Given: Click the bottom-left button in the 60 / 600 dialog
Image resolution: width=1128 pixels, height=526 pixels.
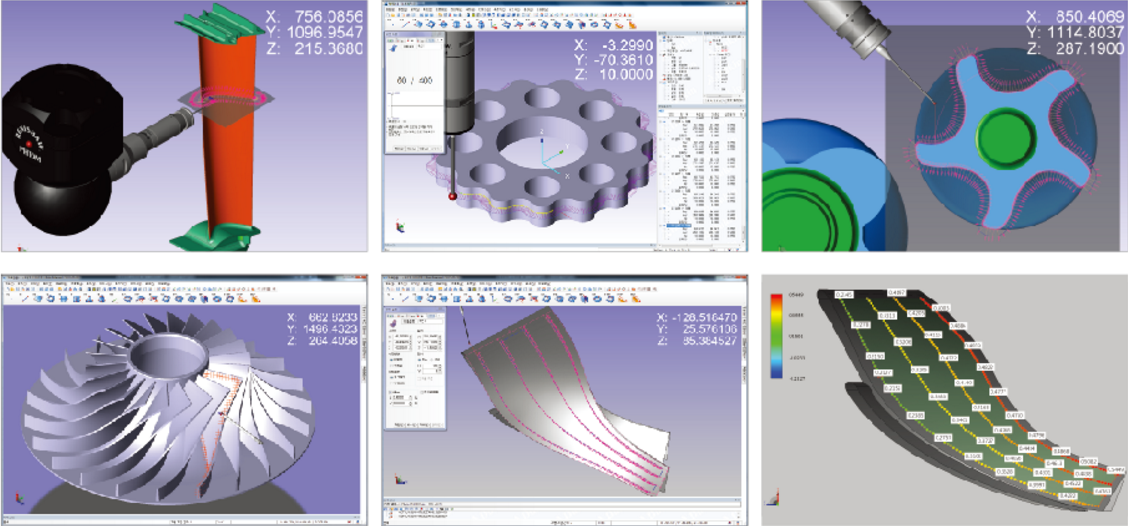Looking at the screenshot, I should pyautogui.click(x=396, y=148).
